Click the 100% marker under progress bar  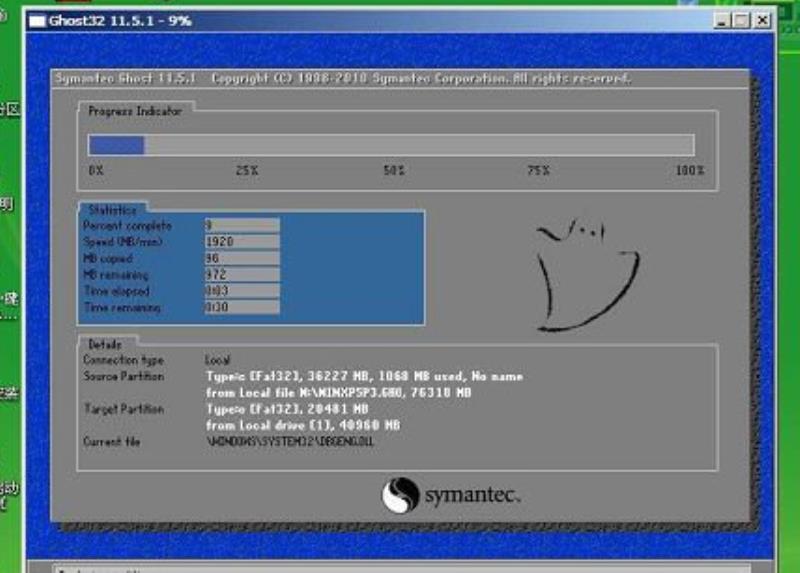coord(690,170)
